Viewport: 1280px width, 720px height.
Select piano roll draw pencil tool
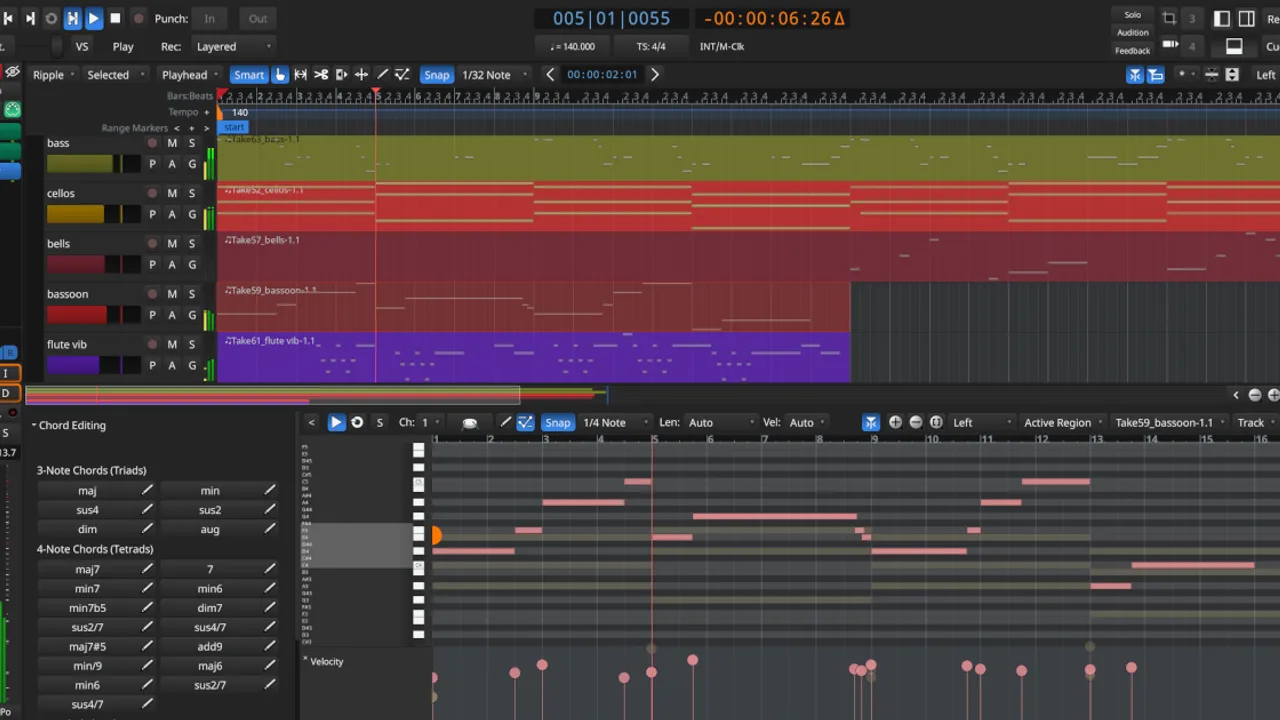506,422
